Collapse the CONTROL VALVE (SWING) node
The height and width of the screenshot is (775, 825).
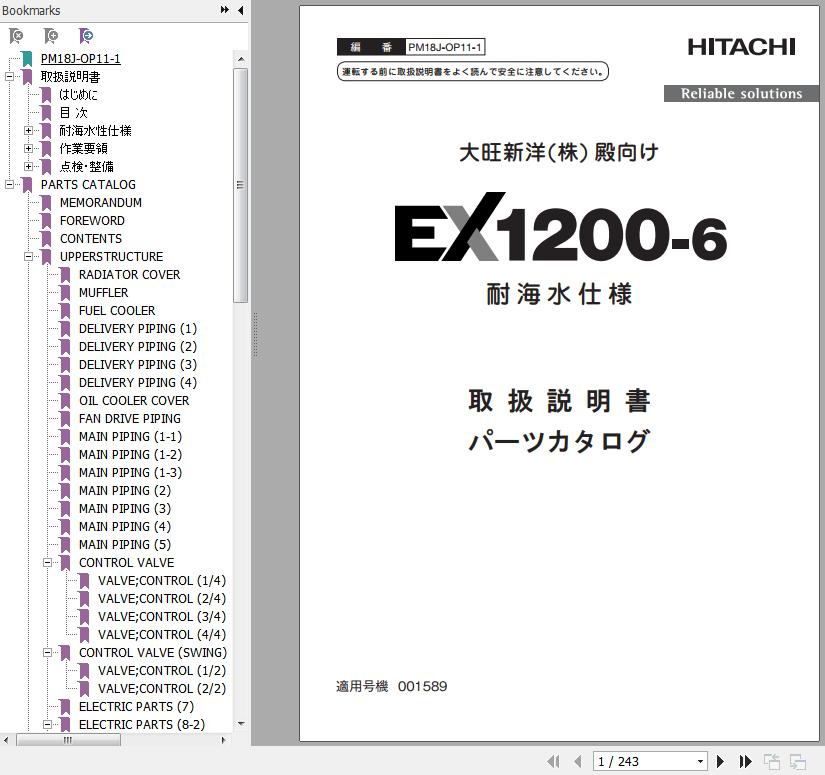coord(47,652)
